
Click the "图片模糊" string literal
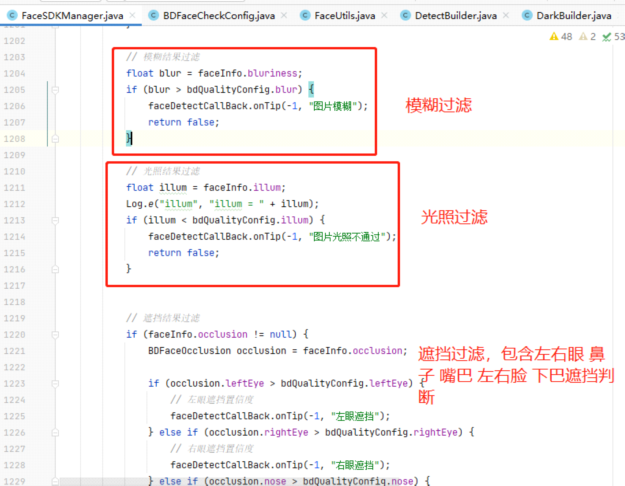(x=333, y=106)
